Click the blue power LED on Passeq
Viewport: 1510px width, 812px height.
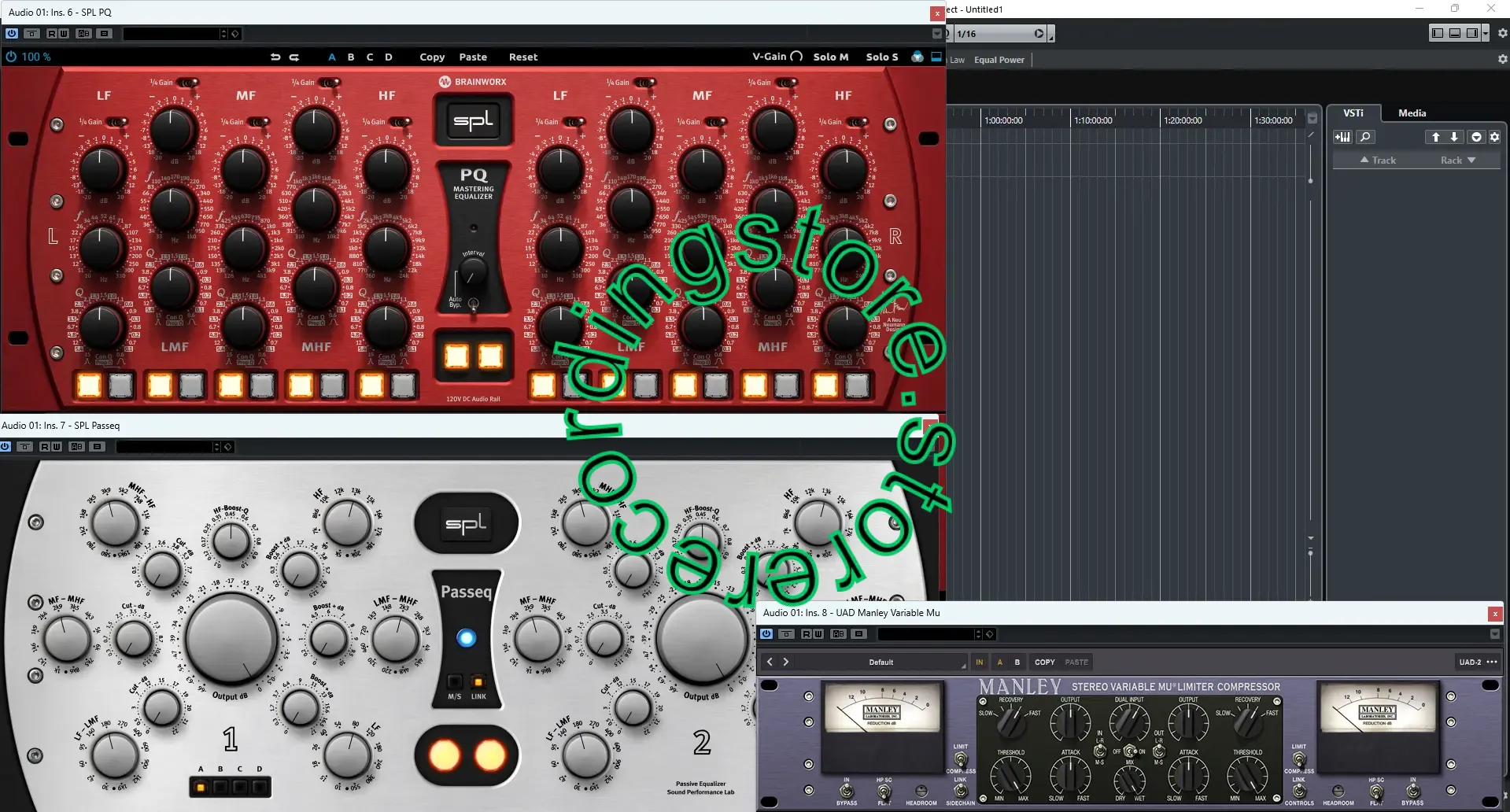467,637
